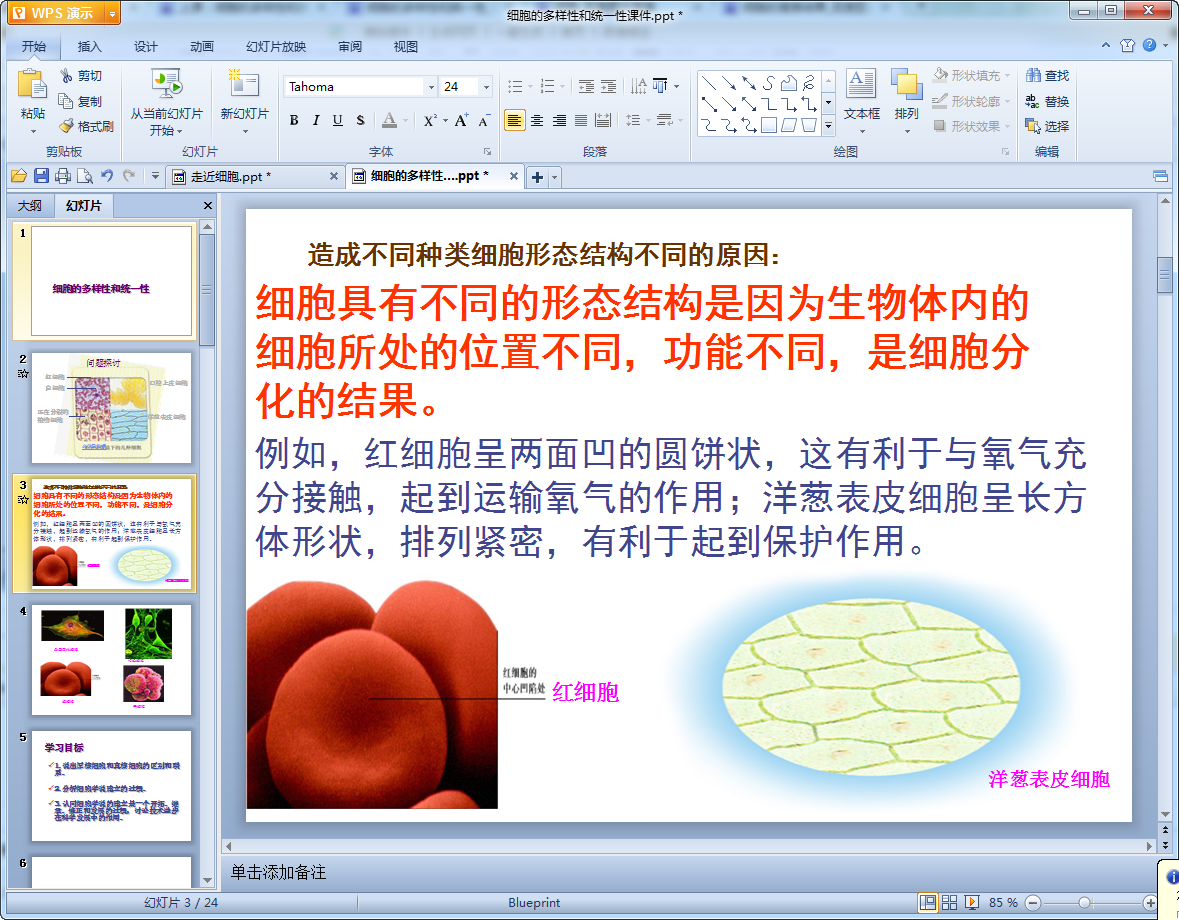The height and width of the screenshot is (920, 1179).
Task: Click the save floppy disk icon
Action: (x=41, y=177)
